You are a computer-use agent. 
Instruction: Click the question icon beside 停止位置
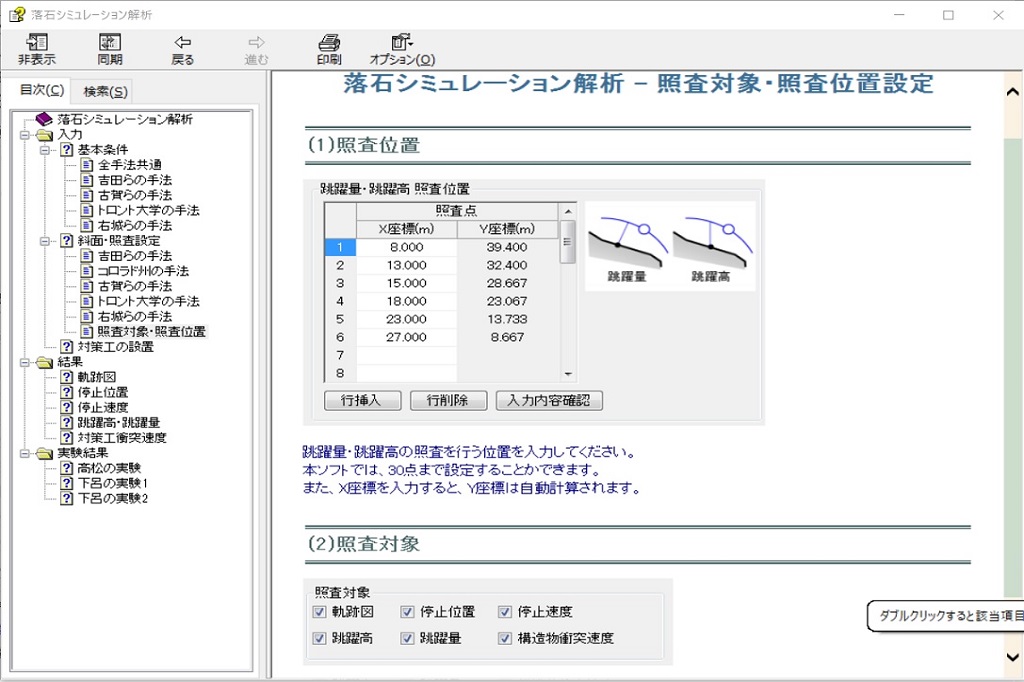tap(67, 392)
